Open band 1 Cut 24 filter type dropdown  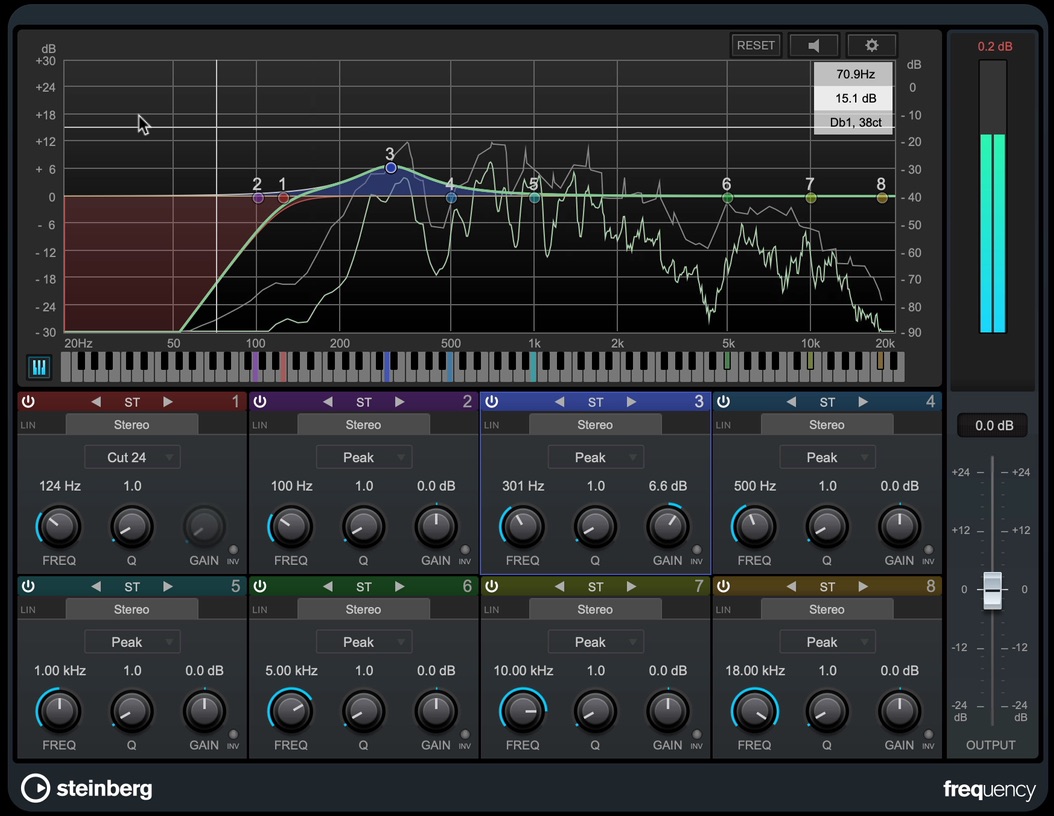click(x=132, y=457)
